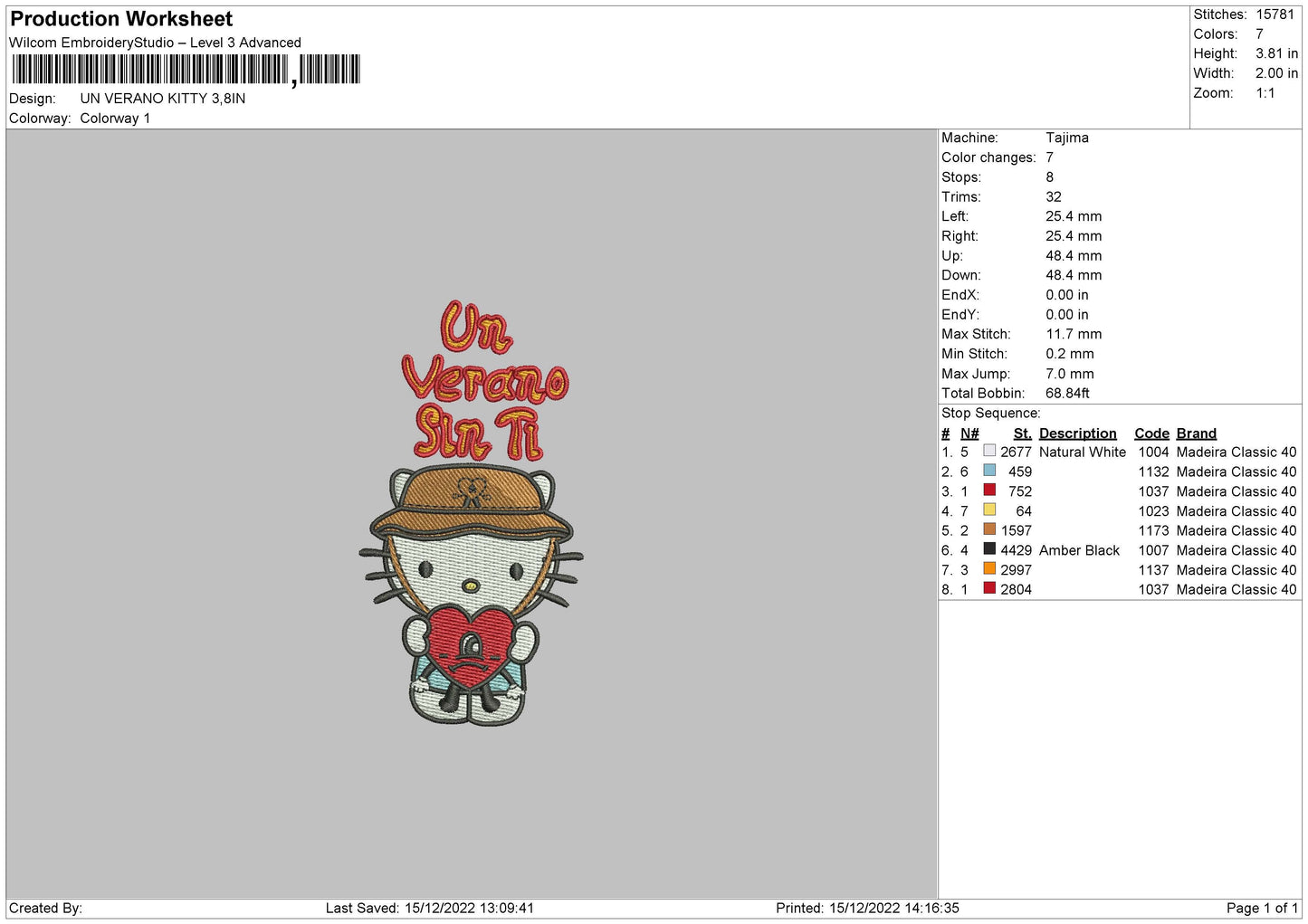Click the Stops value '8'
Viewport: 1308px width, 924px height.
pyautogui.click(x=1049, y=177)
